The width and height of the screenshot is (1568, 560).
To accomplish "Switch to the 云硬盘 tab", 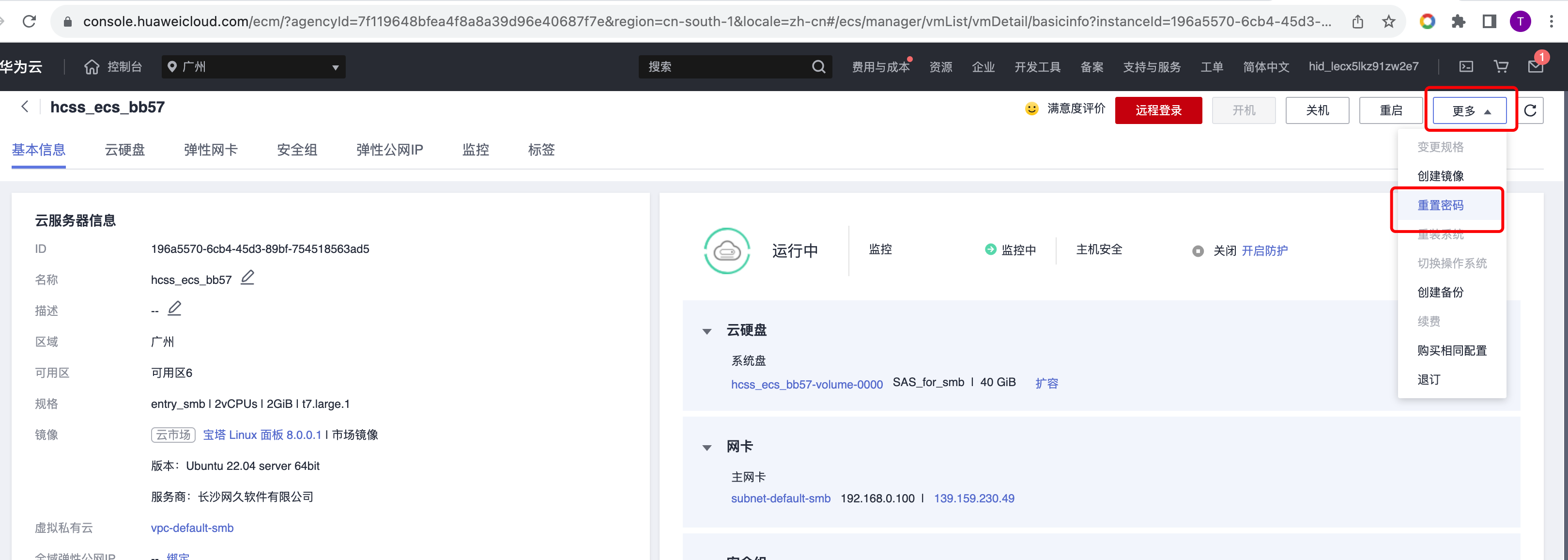I will coord(125,150).
